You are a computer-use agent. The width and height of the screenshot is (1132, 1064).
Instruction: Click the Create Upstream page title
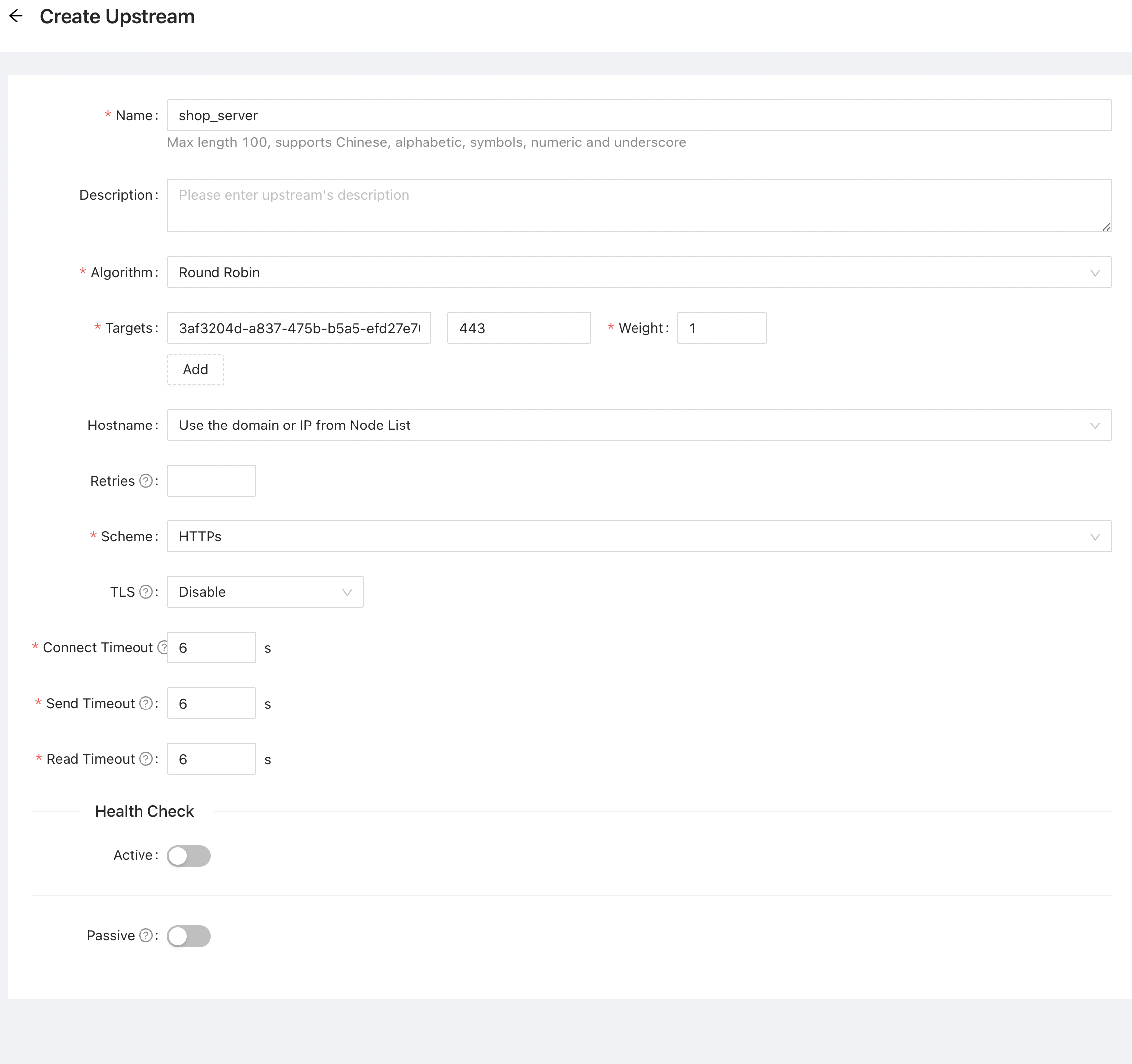[x=117, y=16]
